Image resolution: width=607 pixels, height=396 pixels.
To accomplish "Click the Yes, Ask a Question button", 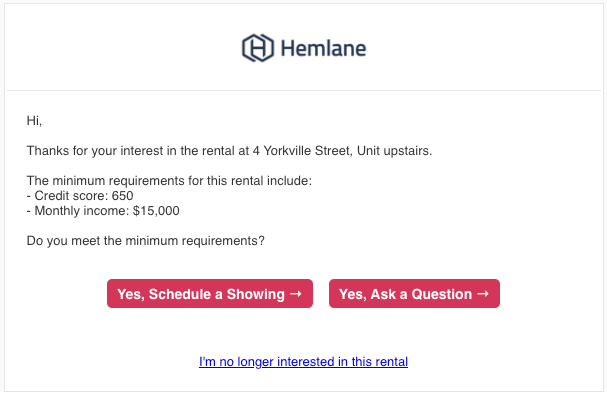I will coord(414,294).
